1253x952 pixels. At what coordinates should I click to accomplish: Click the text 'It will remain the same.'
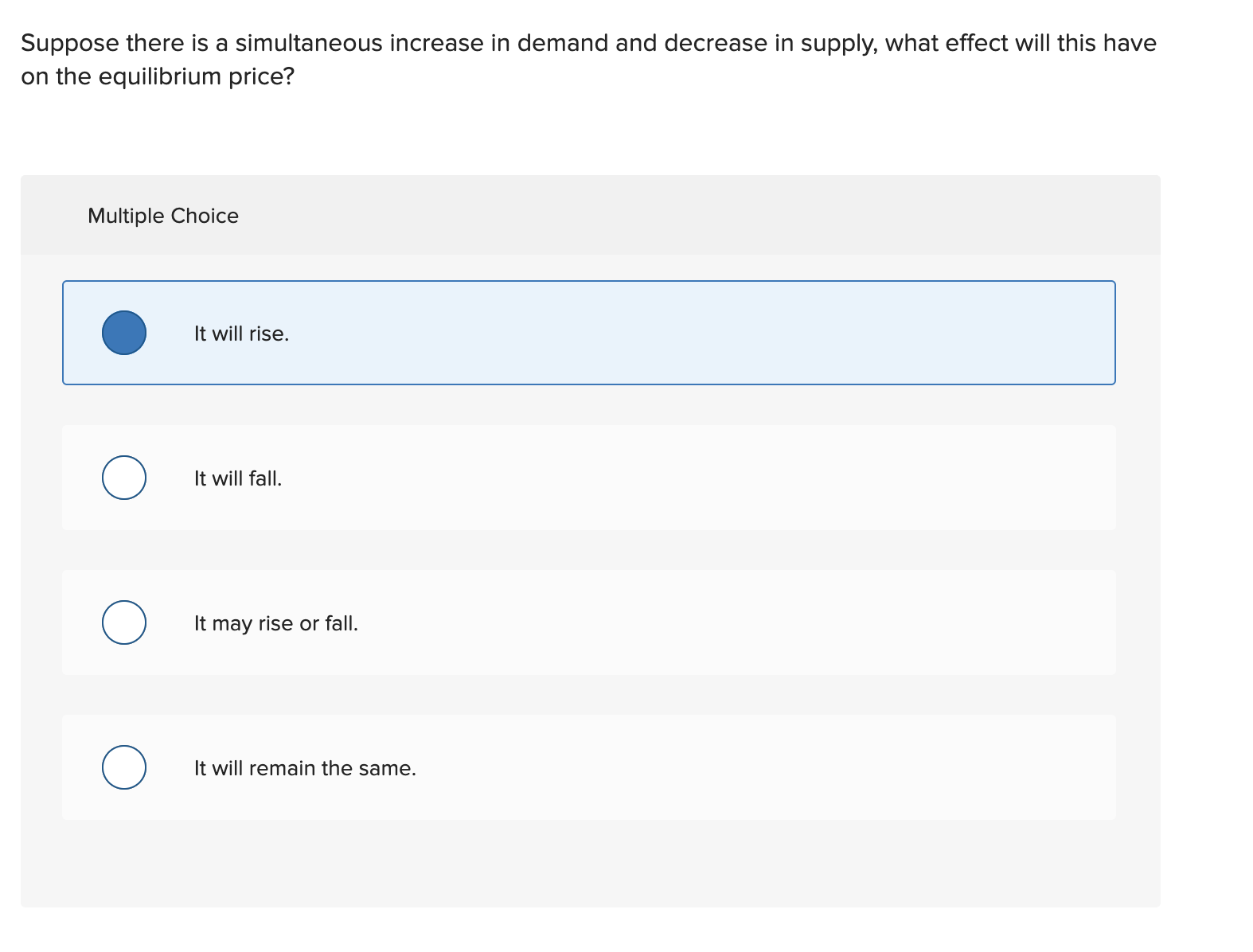[306, 767]
